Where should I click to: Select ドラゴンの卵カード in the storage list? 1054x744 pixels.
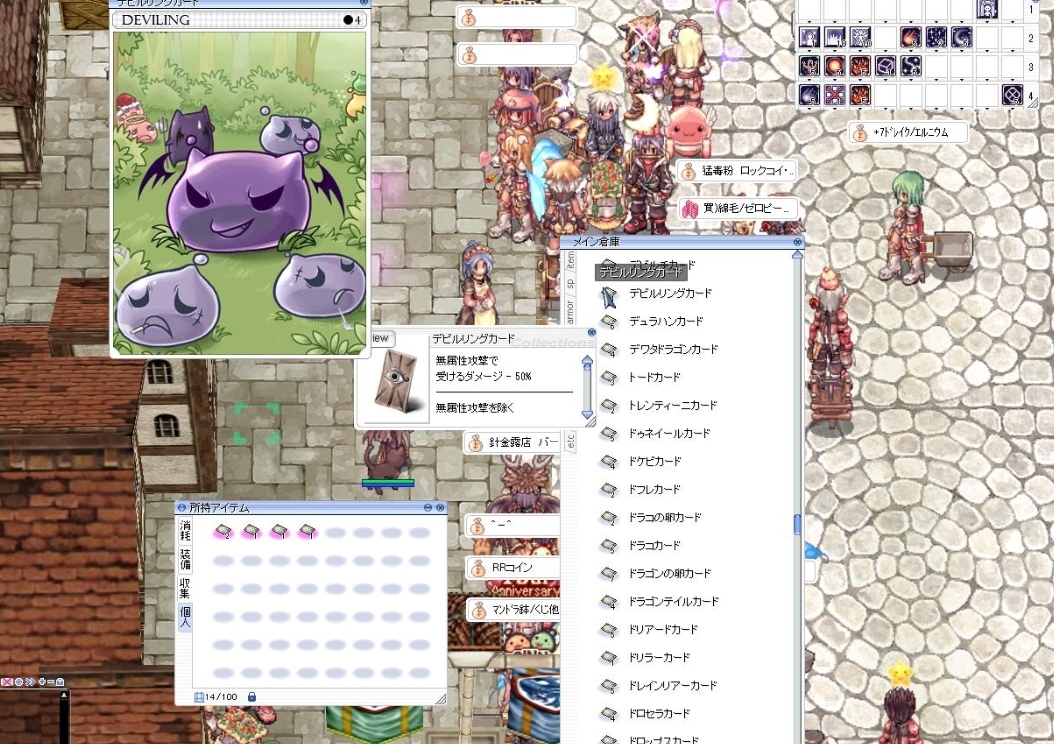point(670,574)
